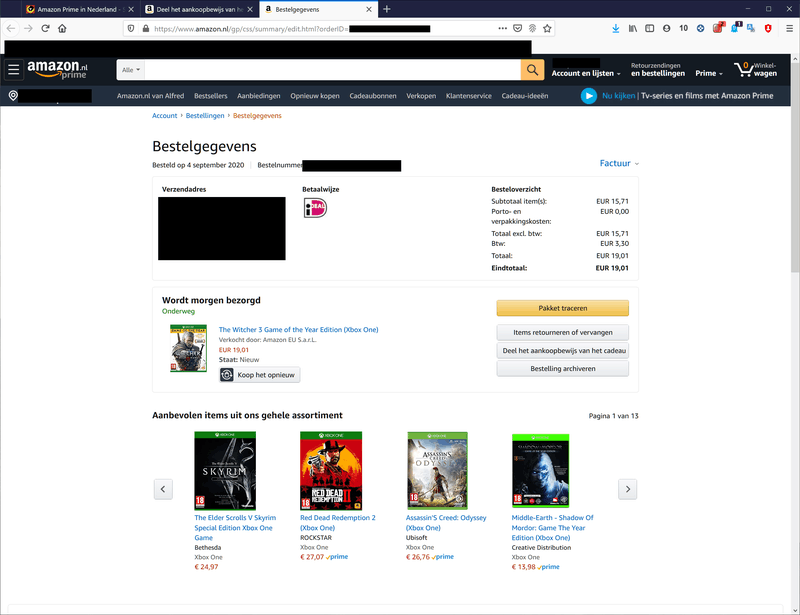This screenshot has width=800, height=615.
Task: Expand the Prime dropdown
Action: pos(709,73)
